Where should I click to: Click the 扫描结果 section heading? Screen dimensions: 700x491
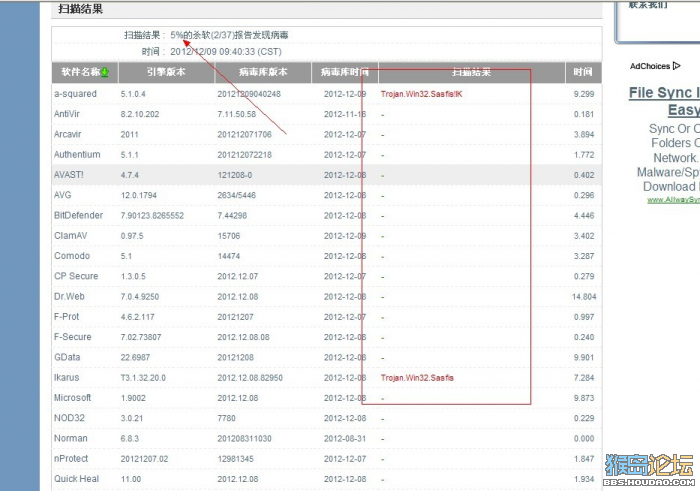81,8
